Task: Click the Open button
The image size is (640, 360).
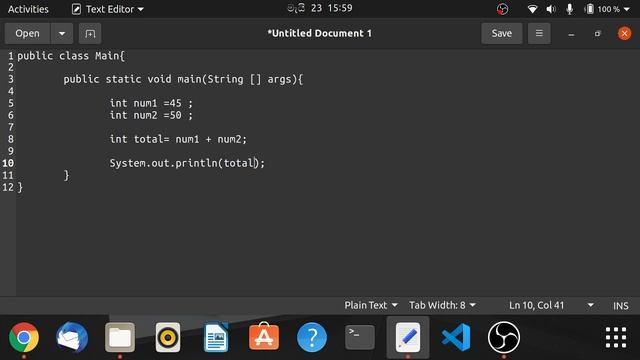Action: (x=27, y=33)
